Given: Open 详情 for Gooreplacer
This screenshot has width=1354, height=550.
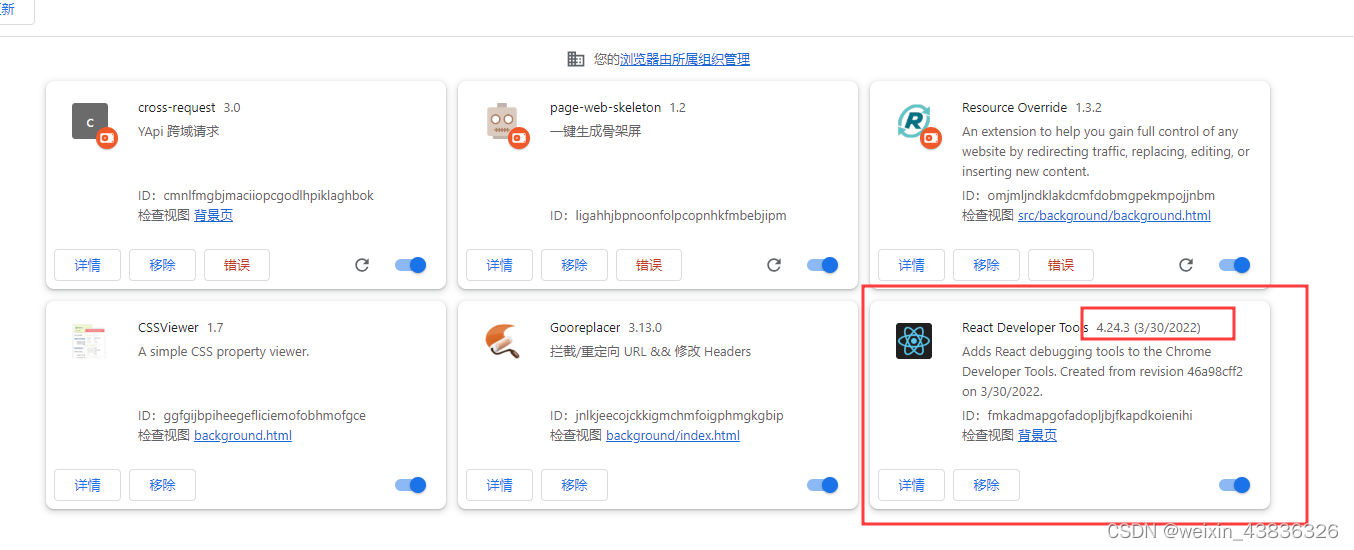Looking at the screenshot, I should coord(499,485).
